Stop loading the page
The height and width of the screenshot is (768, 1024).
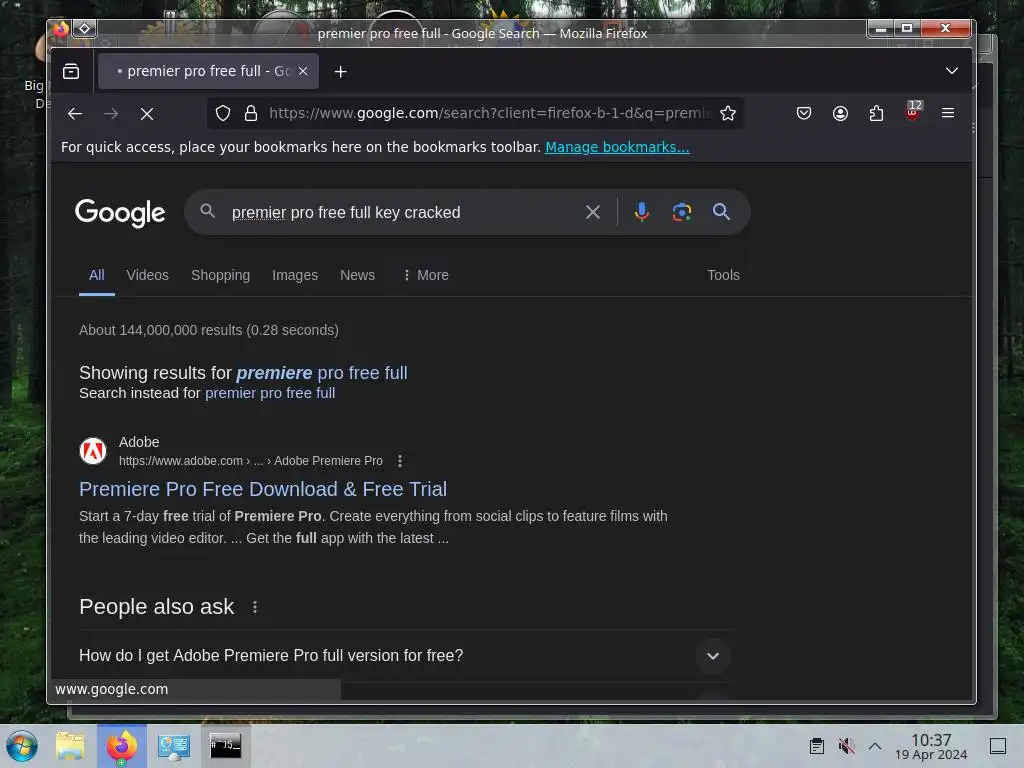[147, 114]
